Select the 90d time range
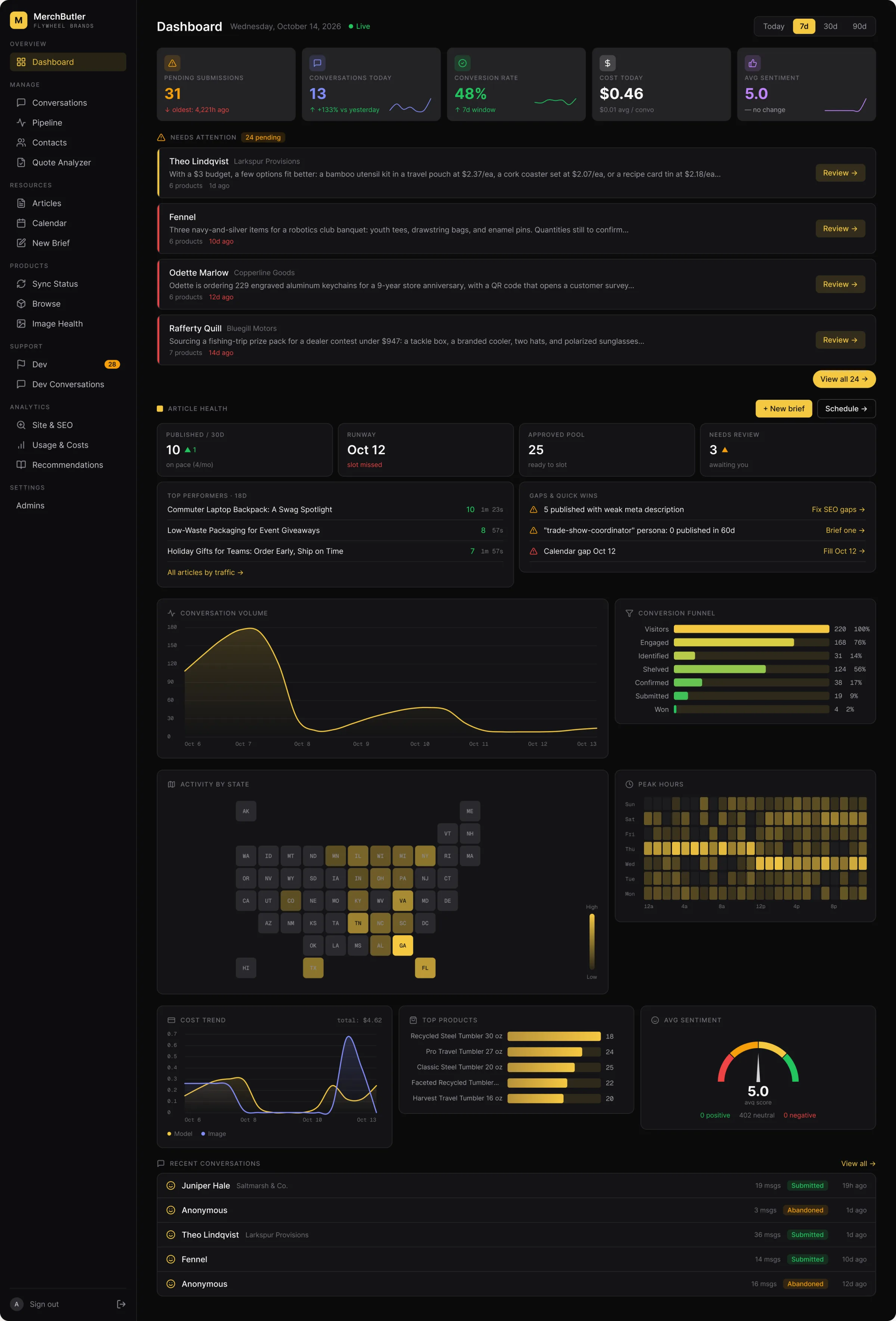This screenshot has height=1321, width=896. click(859, 26)
